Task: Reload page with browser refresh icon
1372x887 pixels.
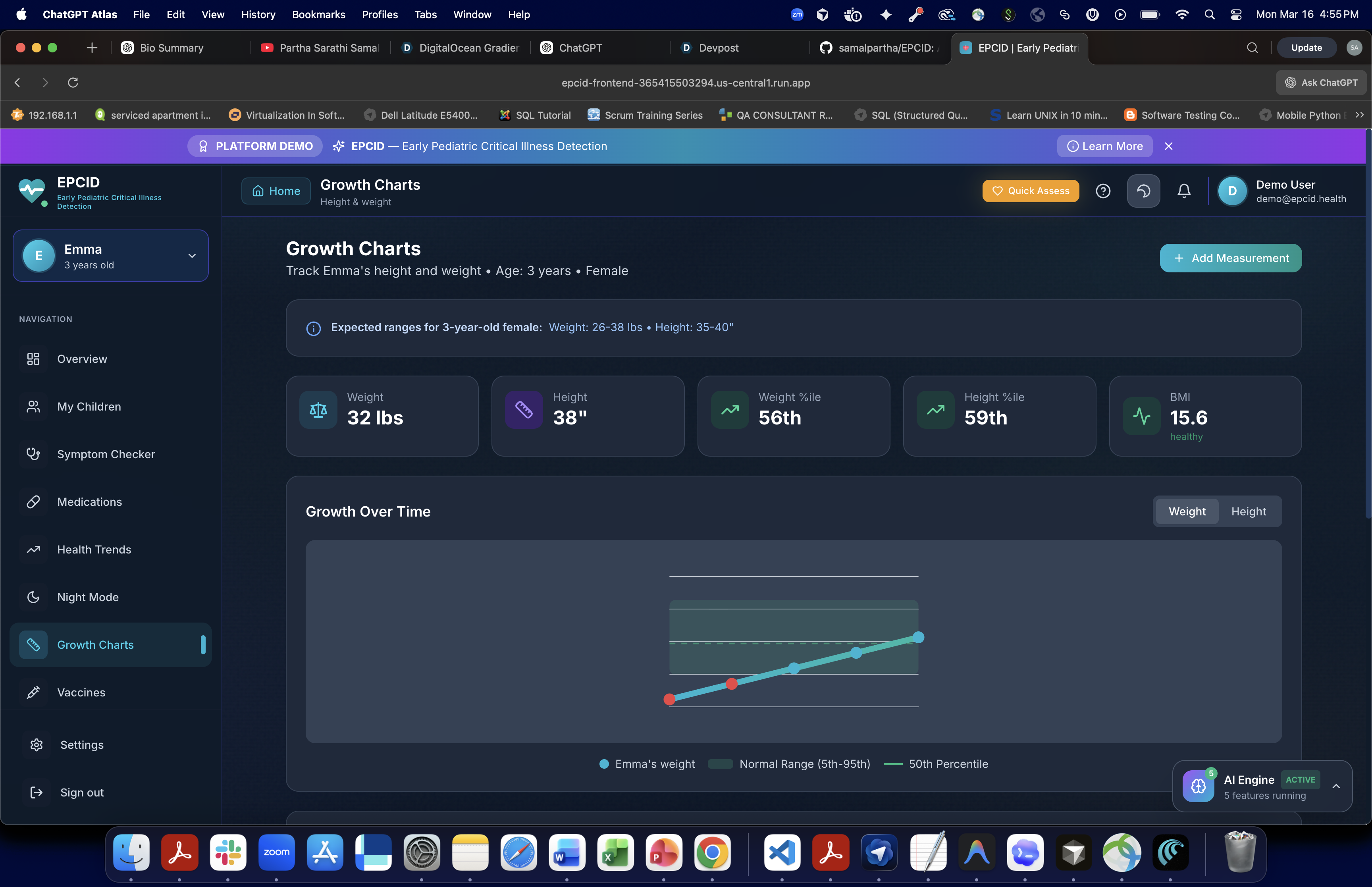Action: pyautogui.click(x=73, y=82)
